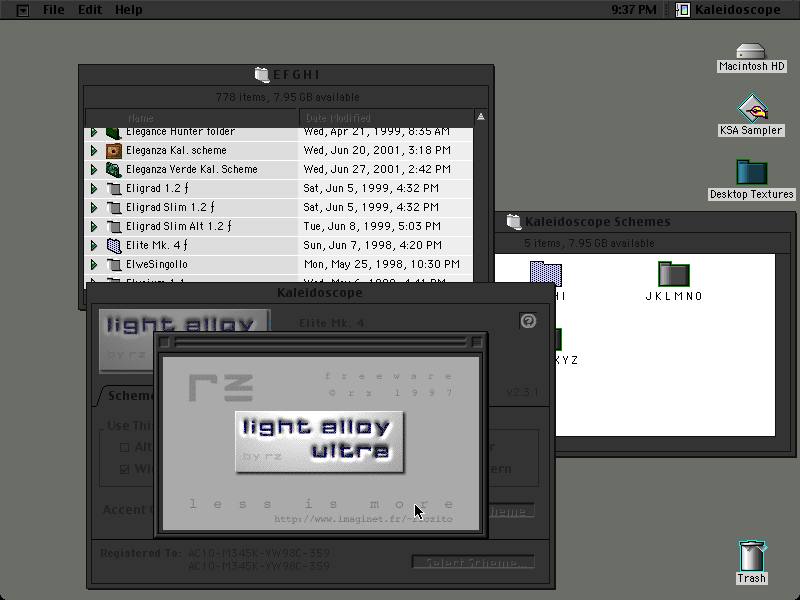The height and width of the screenshot is (600, 800).
Task: Click the Wed, Jun 27, 2001, 2:42 PM date
Action: point(377,169)
